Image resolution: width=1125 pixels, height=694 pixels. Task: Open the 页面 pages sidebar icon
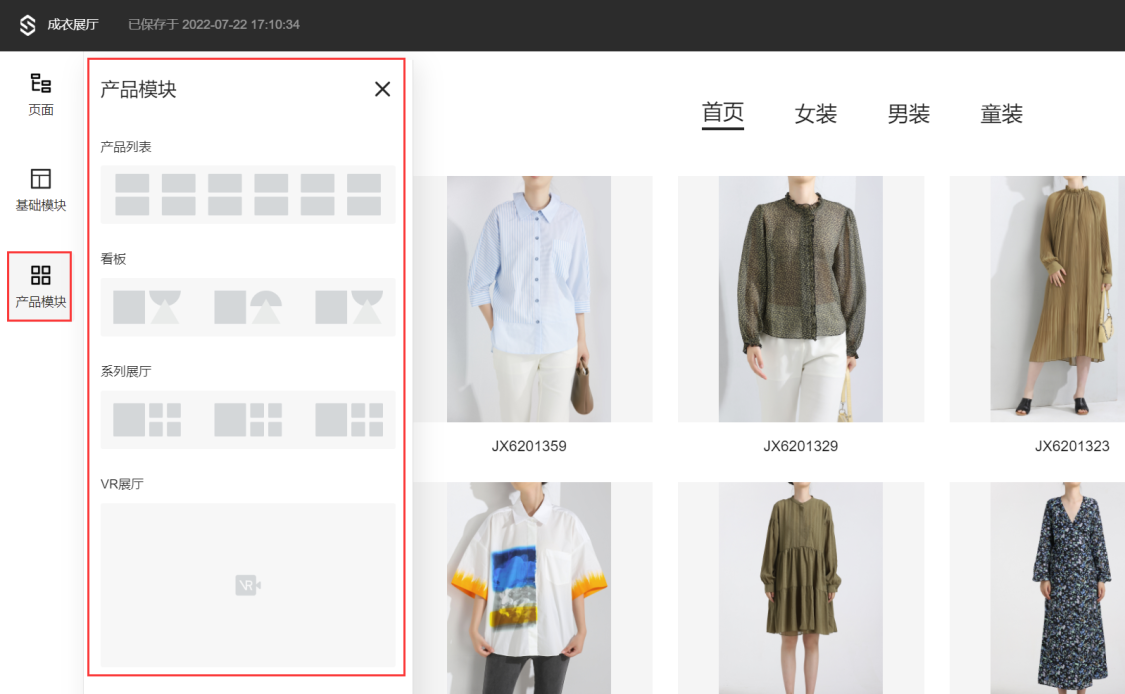(40, 94)
